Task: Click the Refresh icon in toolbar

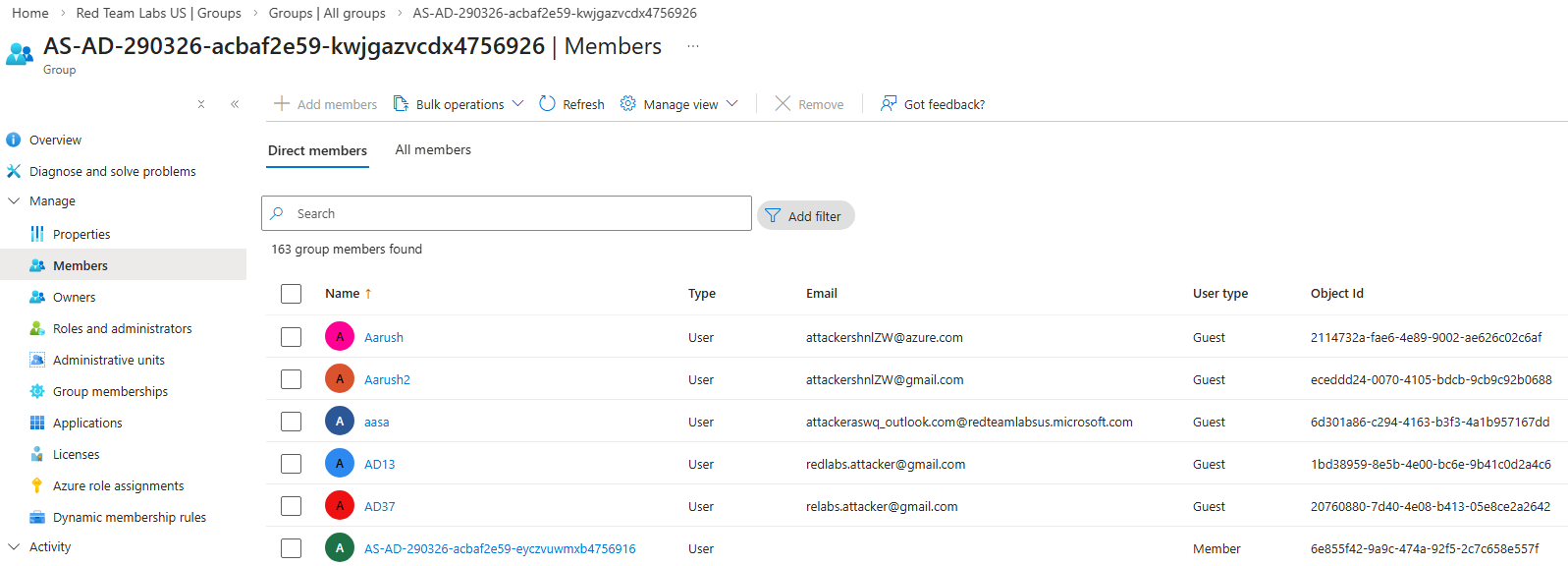Action: pyautogui.click(x=548, y=104)
